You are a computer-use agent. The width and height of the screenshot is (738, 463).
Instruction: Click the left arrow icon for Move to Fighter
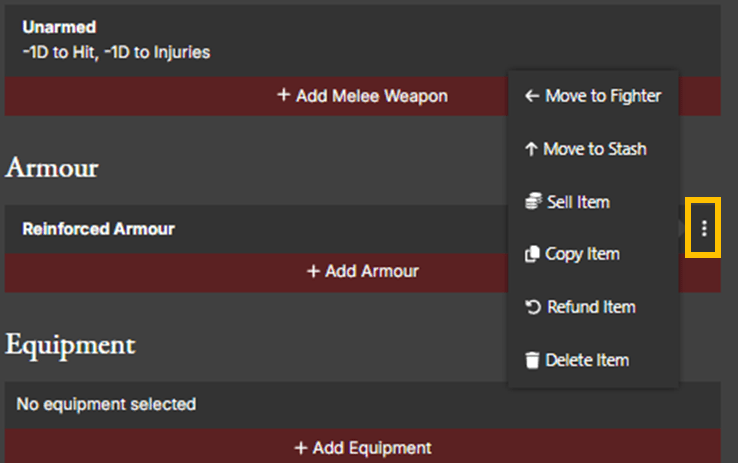point(532,97)
